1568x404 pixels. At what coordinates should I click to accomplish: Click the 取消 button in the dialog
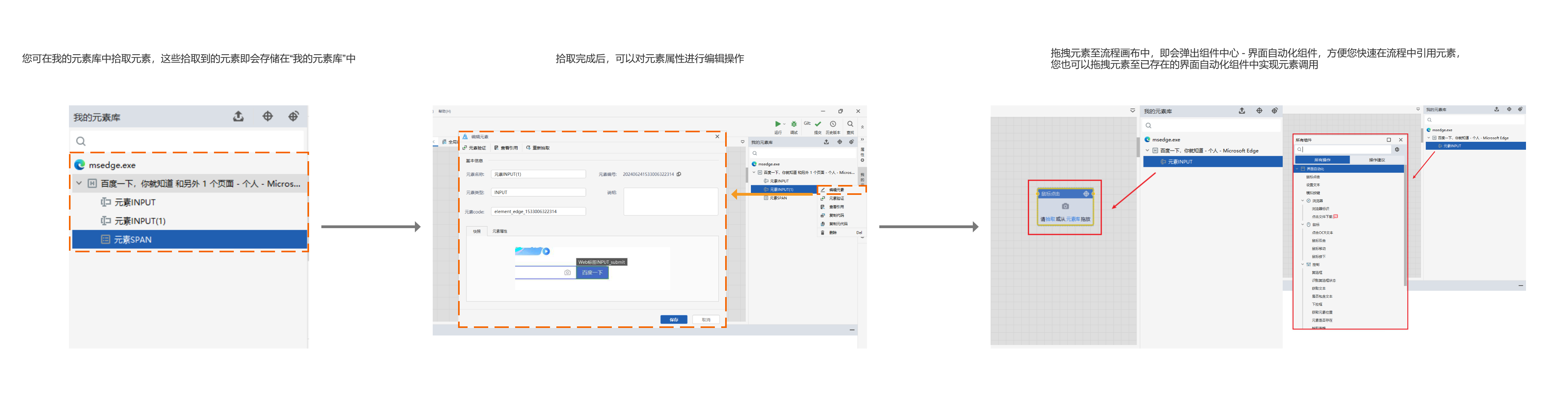[x=705, y=319]
